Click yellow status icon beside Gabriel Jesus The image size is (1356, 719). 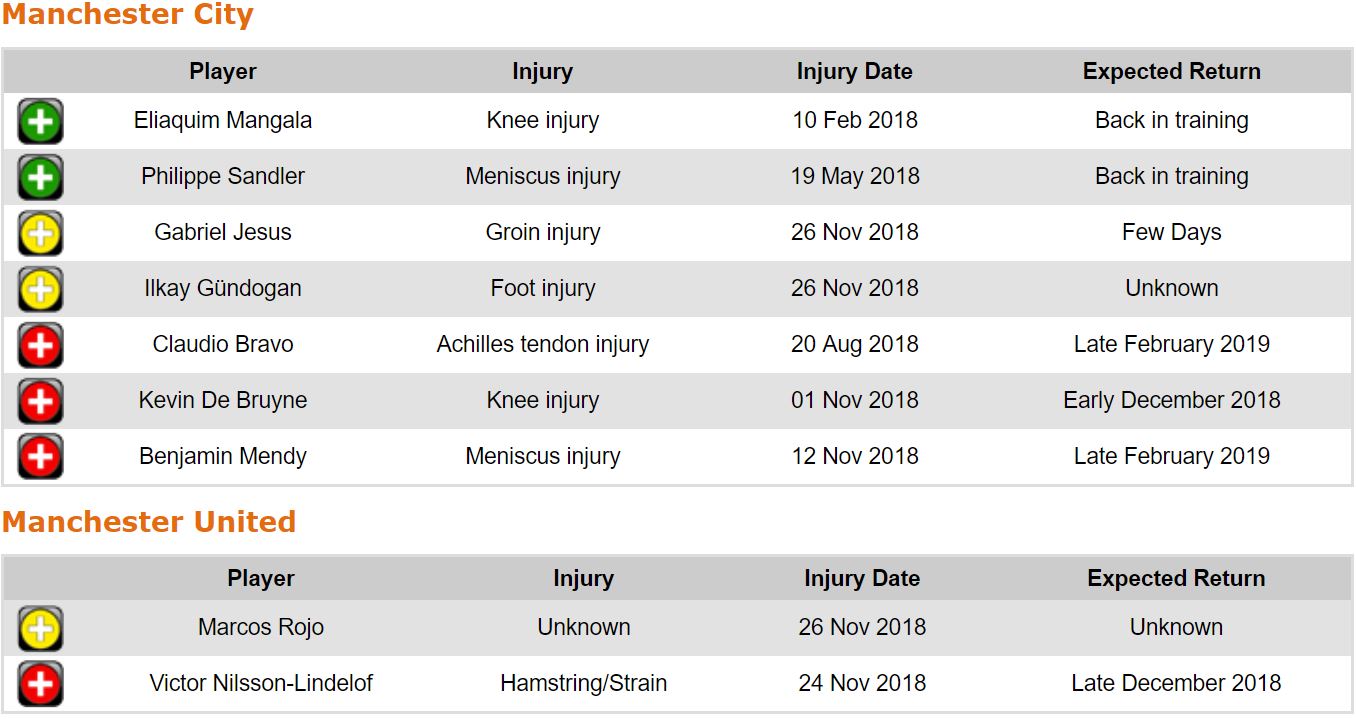40,234
